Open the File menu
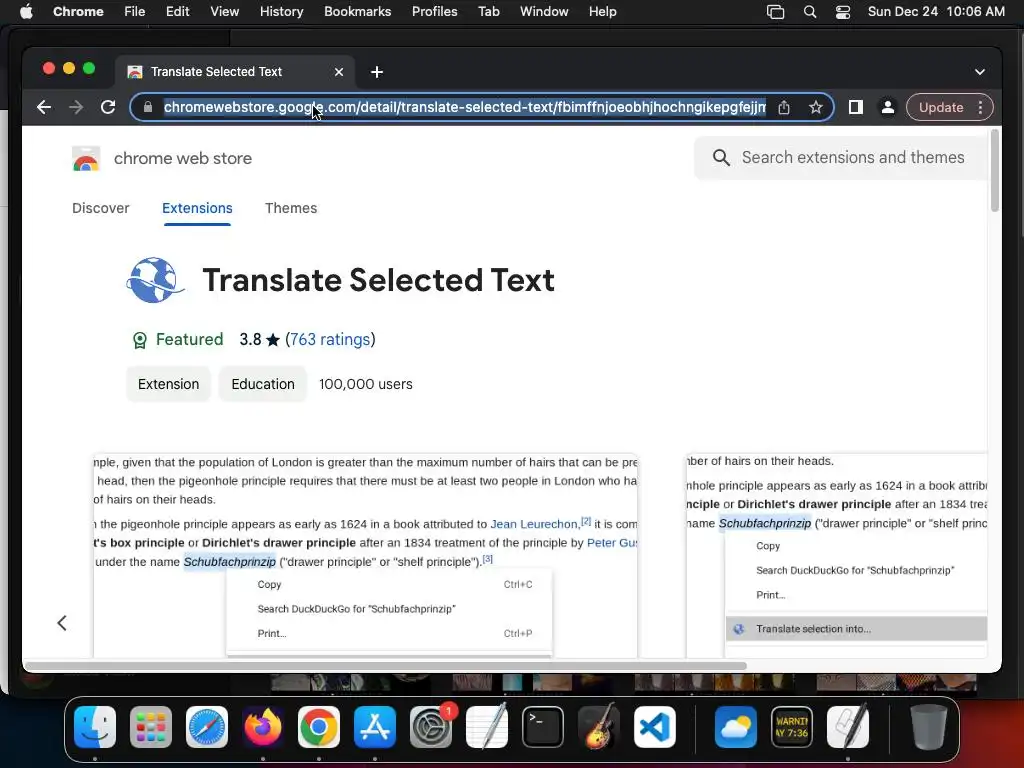The height and width of the screenshot is (768, 1024). point(135,12)
